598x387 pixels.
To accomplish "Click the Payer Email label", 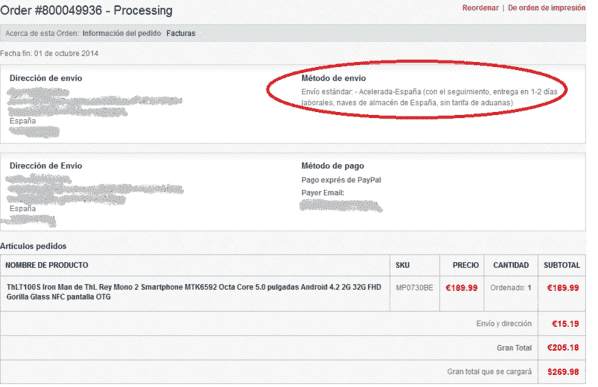I will coord(323,193).
